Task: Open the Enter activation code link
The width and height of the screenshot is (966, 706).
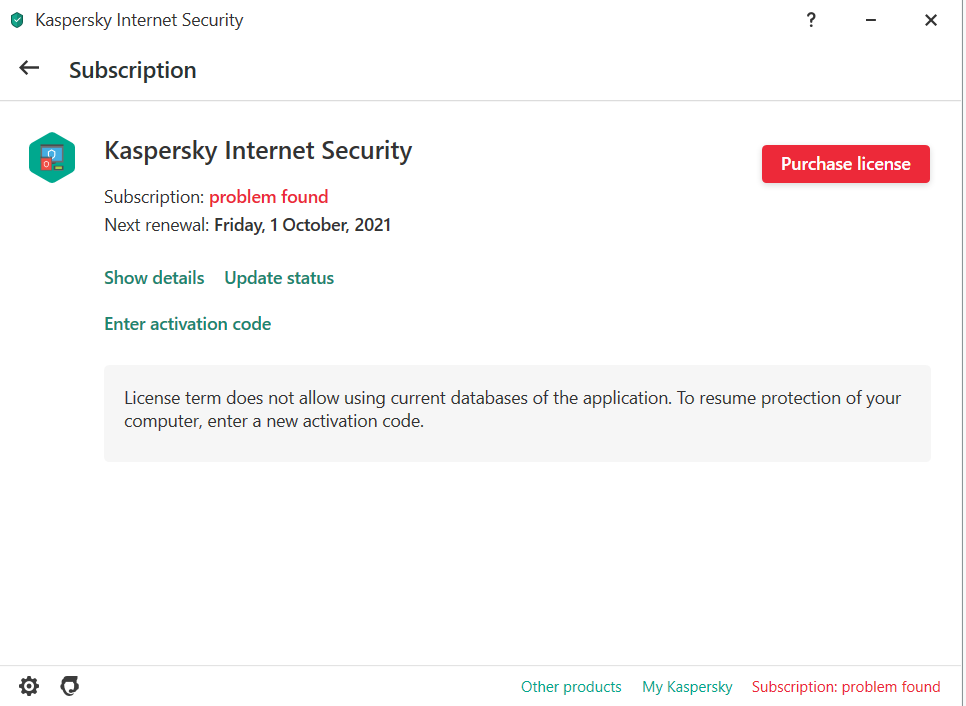Action: pyautogui.click(x=187, y=324)
